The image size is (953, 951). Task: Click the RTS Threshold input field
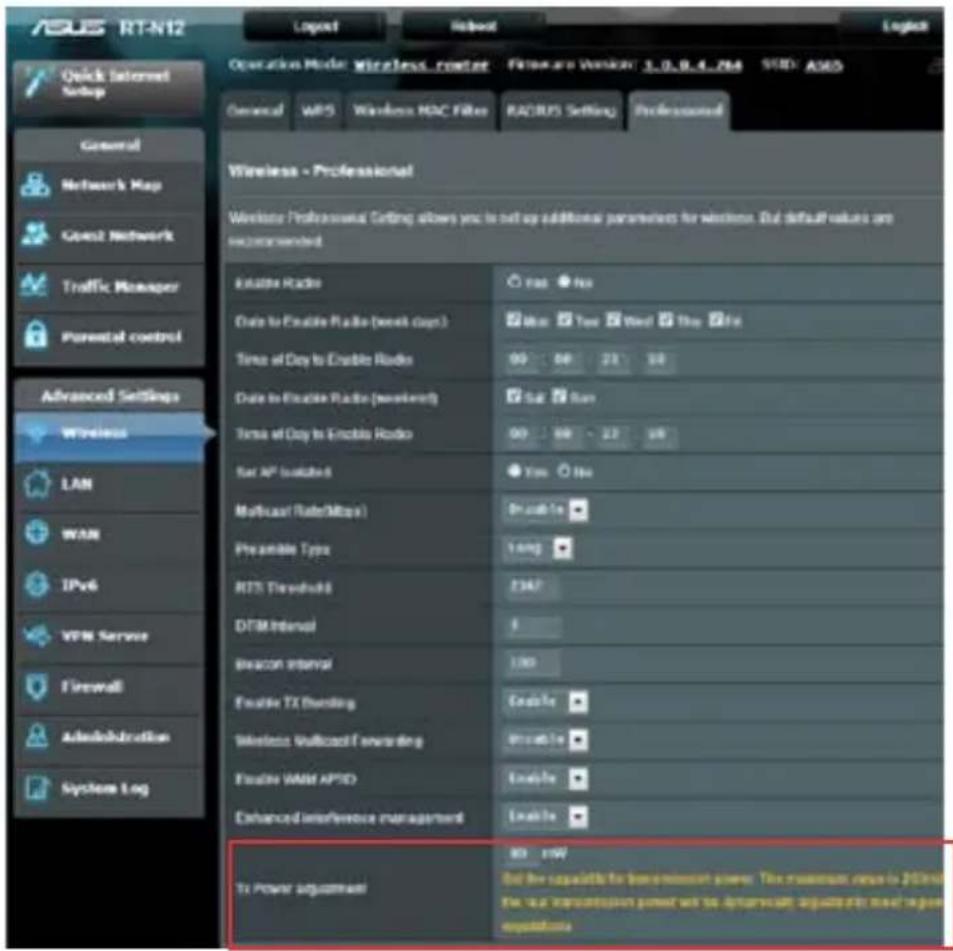(531, 587)
